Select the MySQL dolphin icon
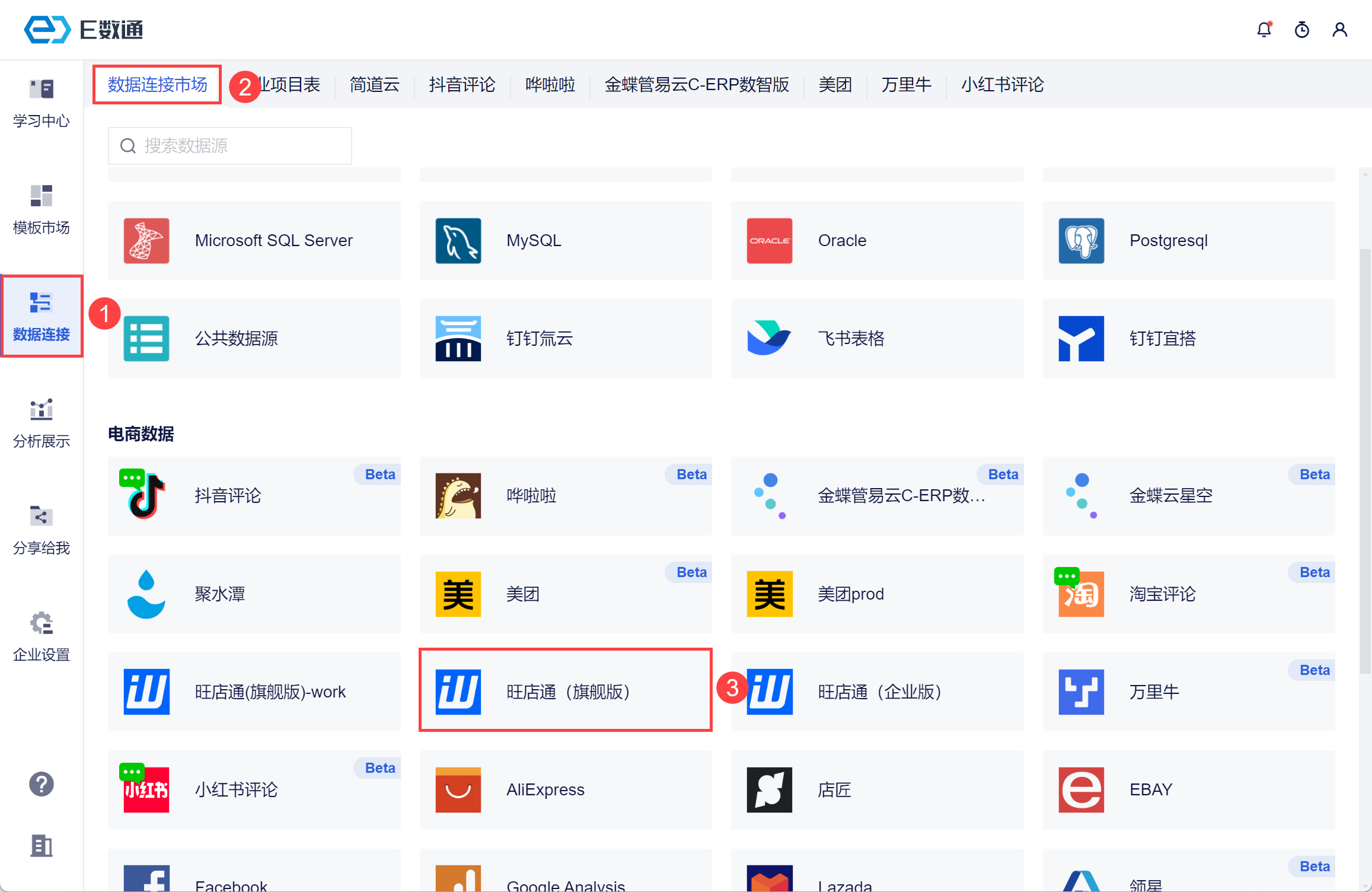The image size is (1372, 892). (458, 240)
